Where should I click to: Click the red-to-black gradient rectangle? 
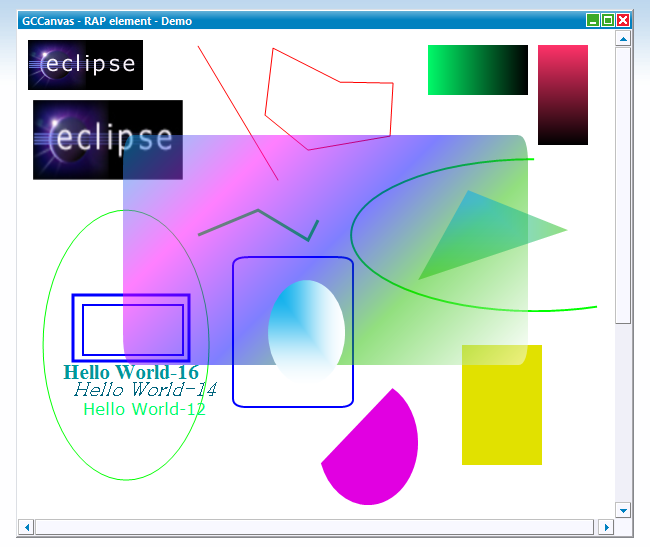563,95
